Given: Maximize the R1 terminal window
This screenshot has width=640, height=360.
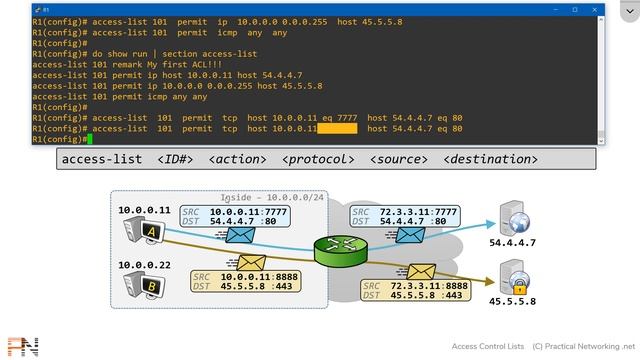Looking at the screenshot, I should [x=575, y=9].
